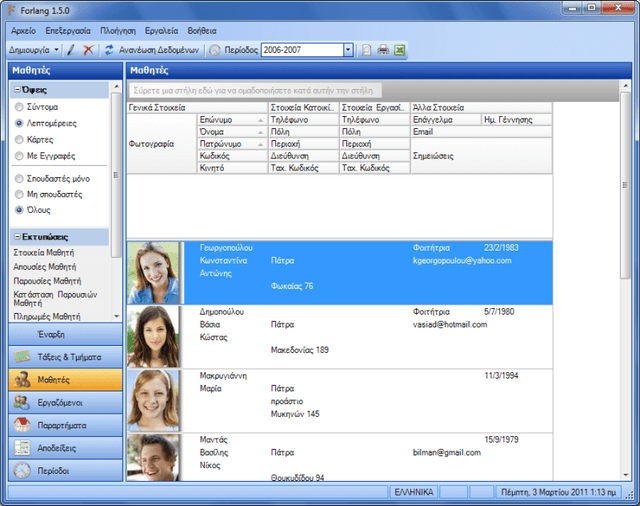Click the Εργαζόμενοι navigation button
640x506 pixels.
pos(65,402)
